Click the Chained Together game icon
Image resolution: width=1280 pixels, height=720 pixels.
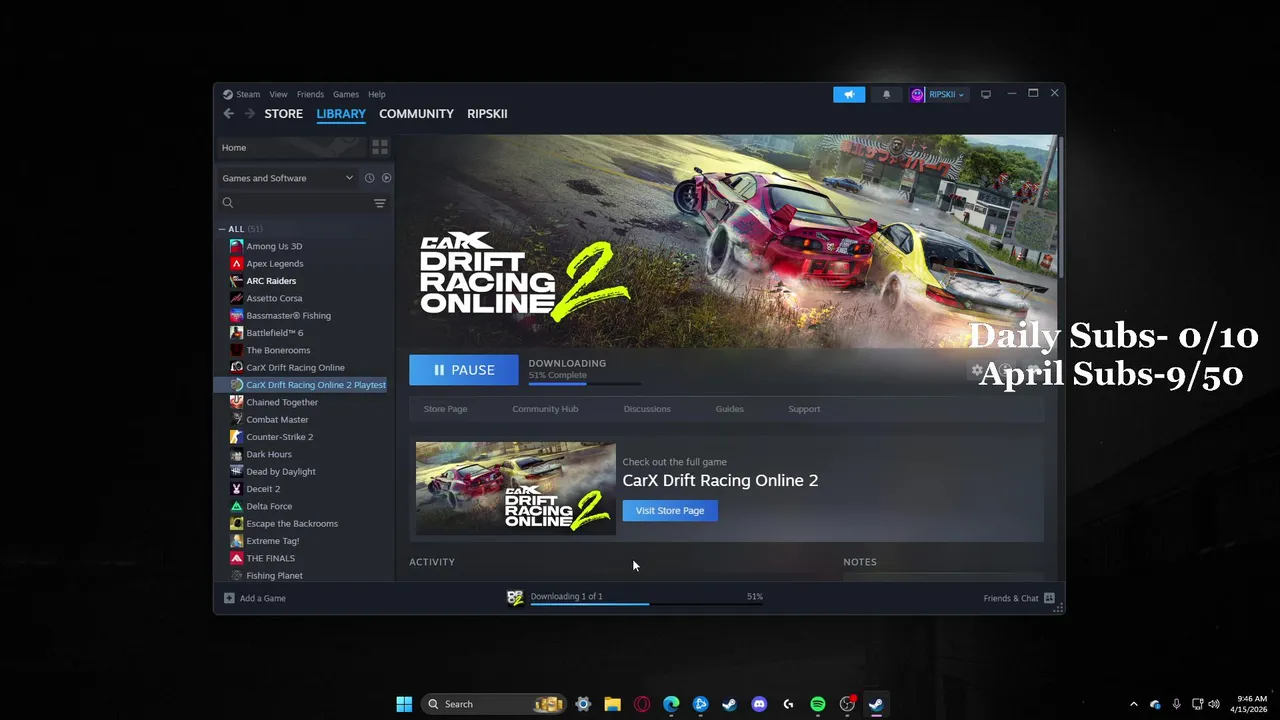236,402
